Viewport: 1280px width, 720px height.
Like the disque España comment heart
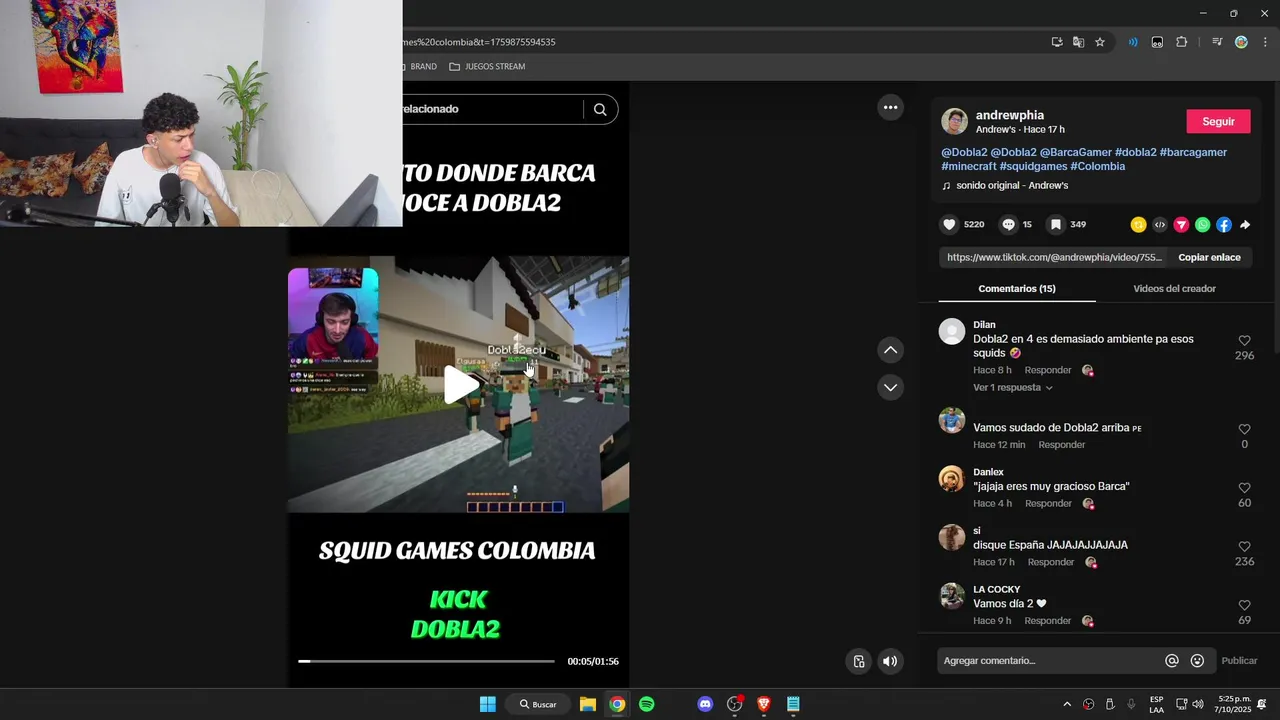[1244, 547]
